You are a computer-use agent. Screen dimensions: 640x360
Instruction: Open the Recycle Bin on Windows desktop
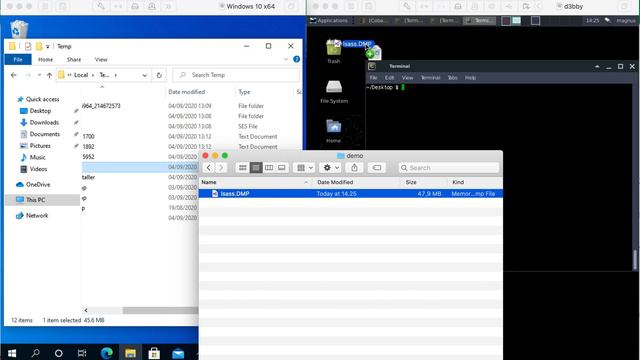pyautogui.click(x=18, y=29)
